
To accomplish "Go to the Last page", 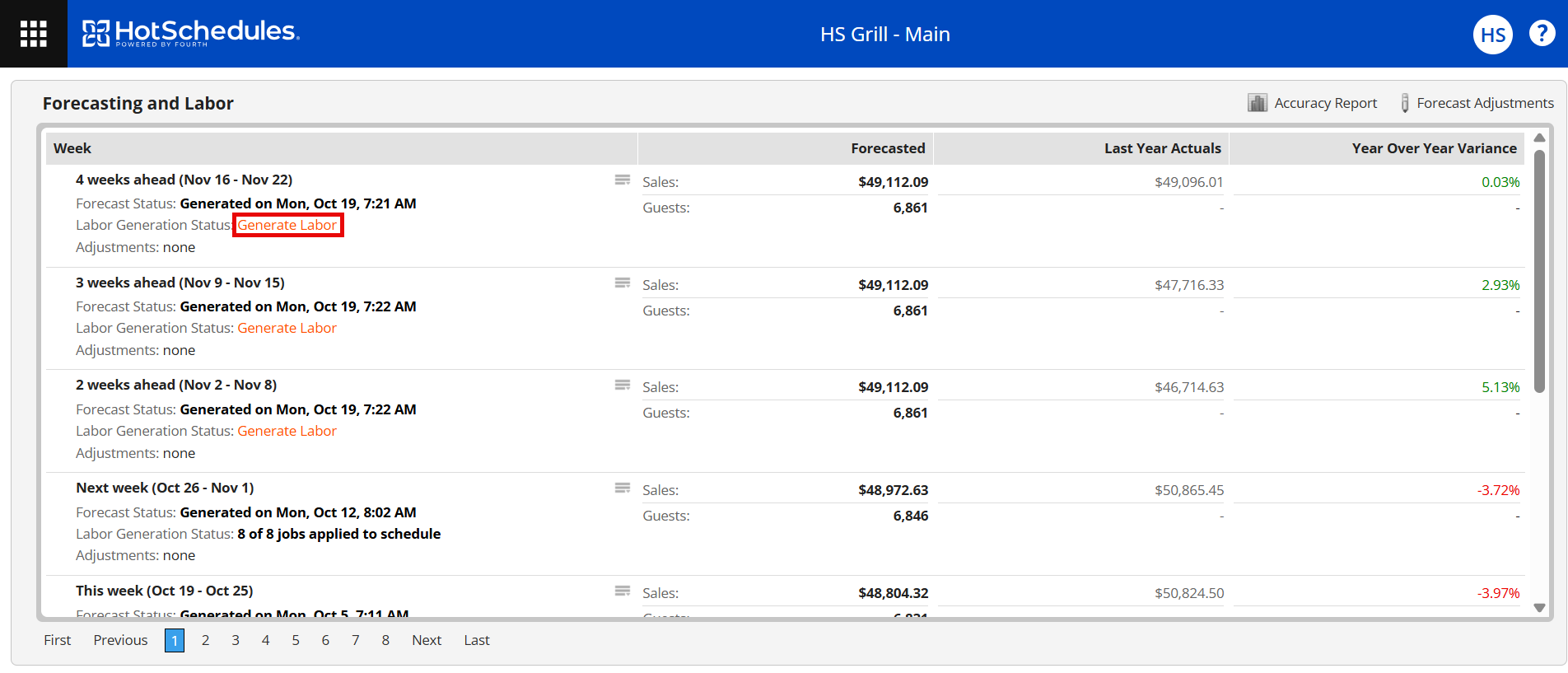I will pyautogui.click(x=477, y=640).
